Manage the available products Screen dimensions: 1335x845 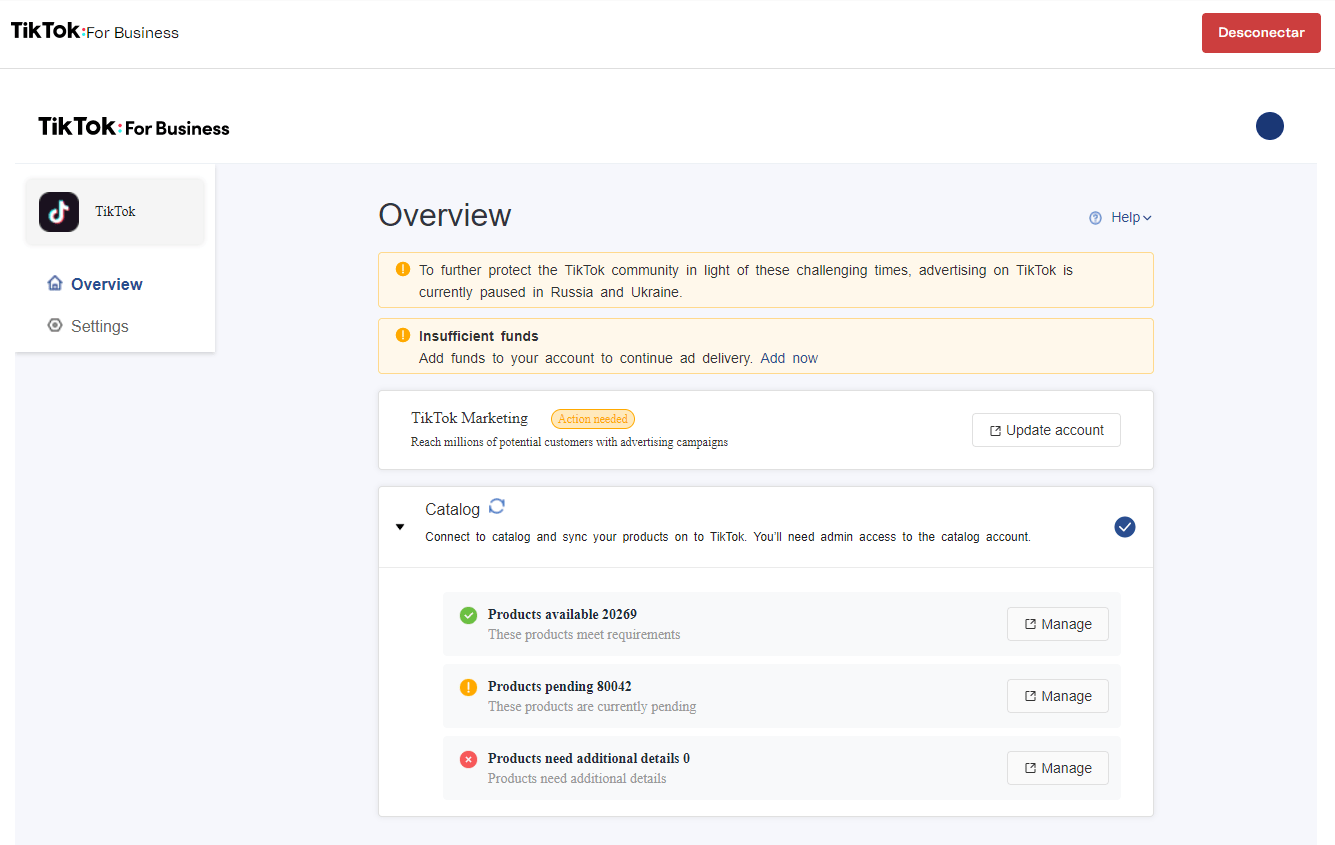(x=1057, y=624)
